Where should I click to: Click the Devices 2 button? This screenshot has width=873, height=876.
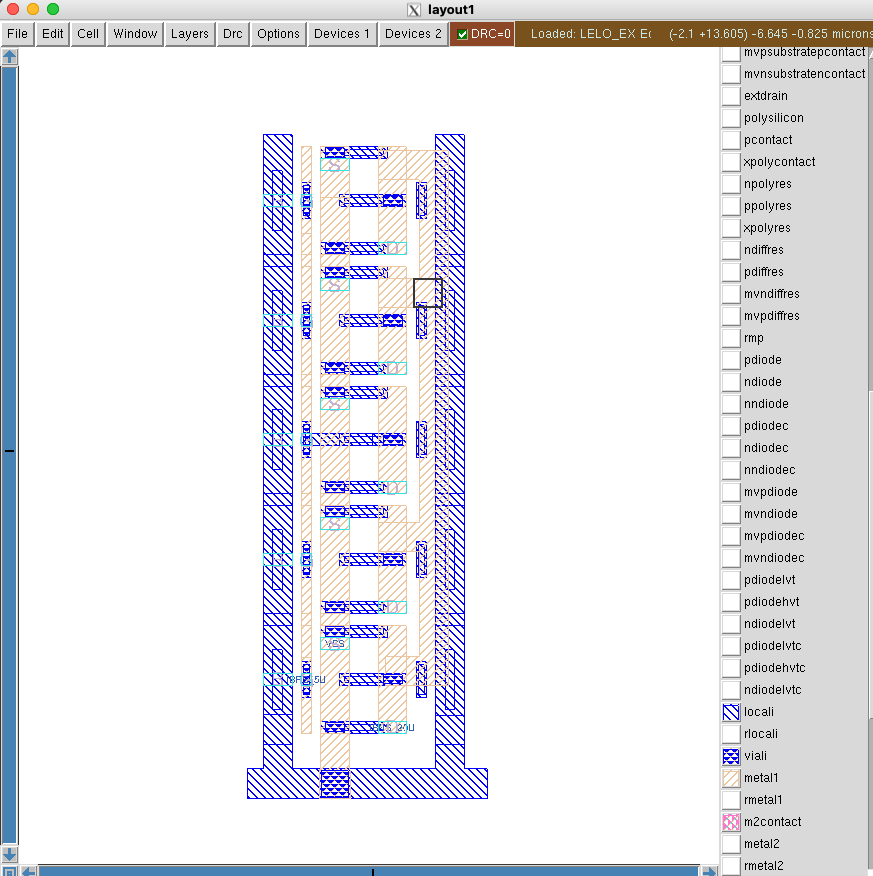pyautogui.click(x=413, y=34)
